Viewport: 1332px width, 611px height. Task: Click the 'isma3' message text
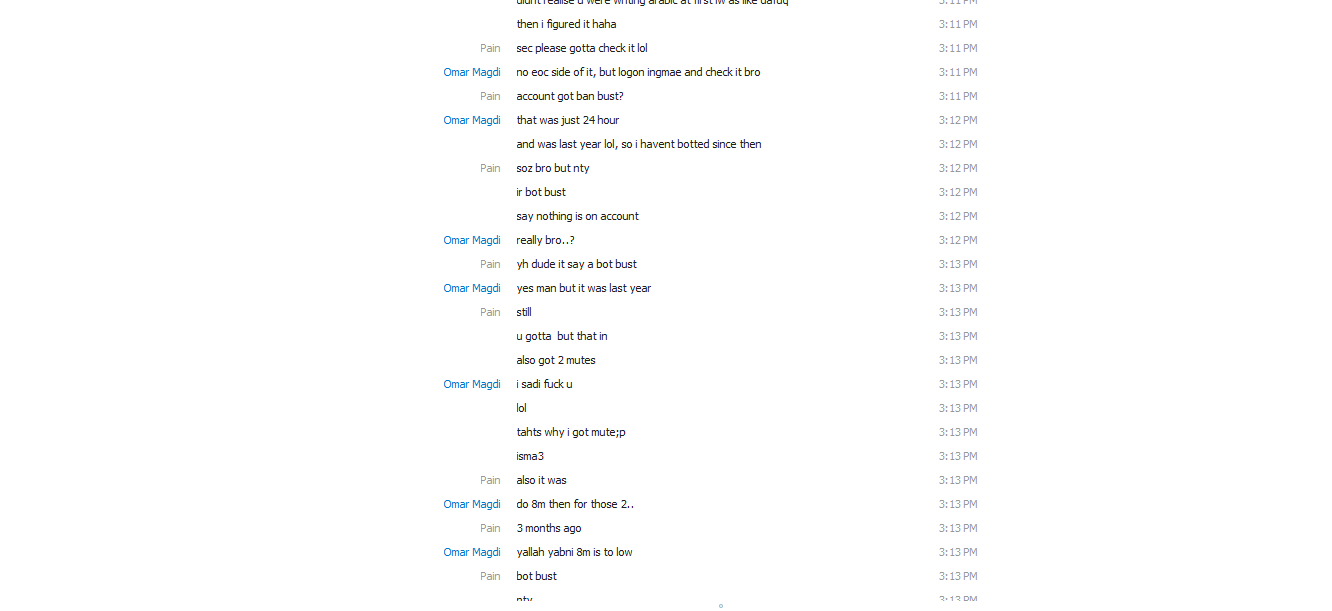pyautogui.click(x=530, y=456)
